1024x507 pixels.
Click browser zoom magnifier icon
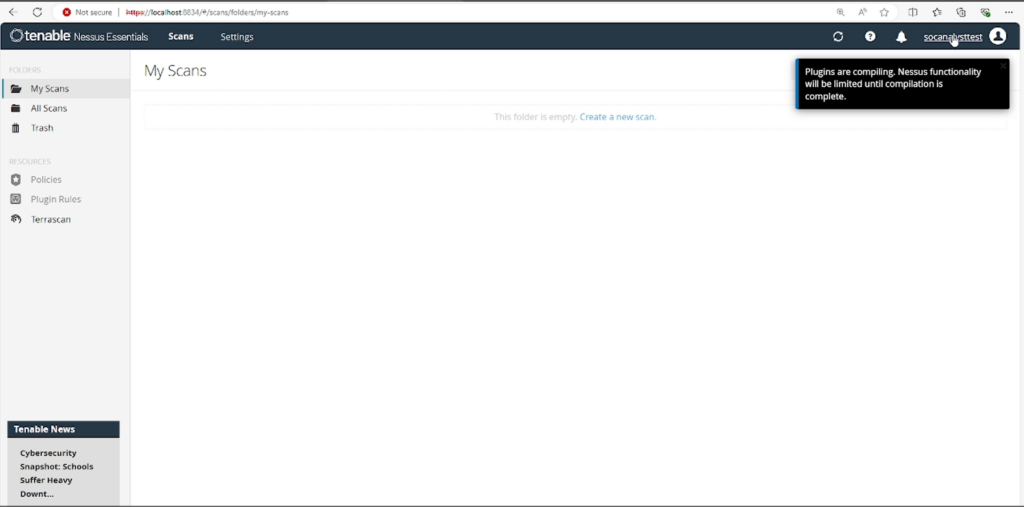[x=838, y=12]
